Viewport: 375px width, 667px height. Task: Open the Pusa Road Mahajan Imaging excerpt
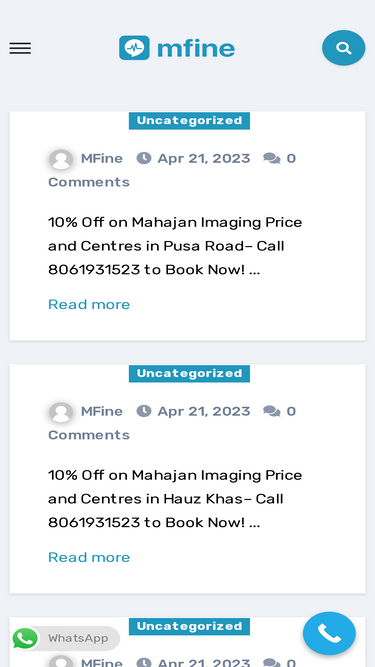175,246
